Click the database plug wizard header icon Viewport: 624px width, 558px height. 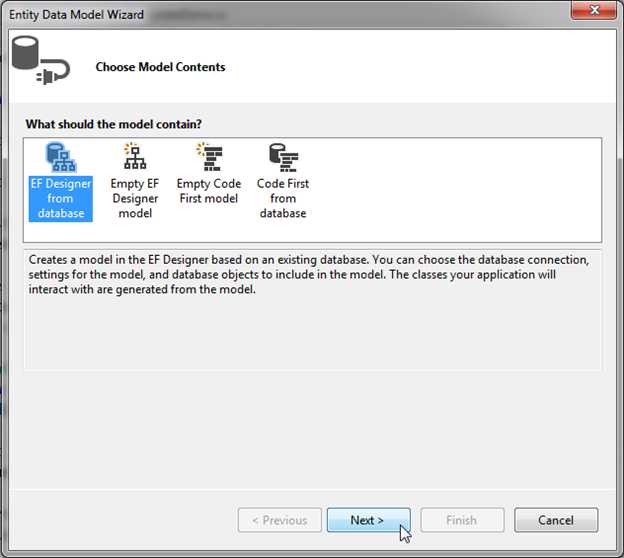point(41,60)
